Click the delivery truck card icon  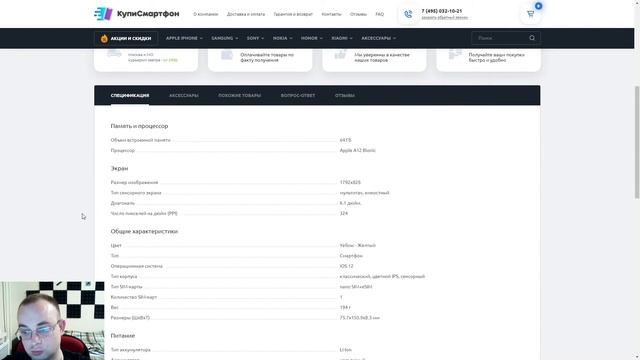(x=114, y=53)
